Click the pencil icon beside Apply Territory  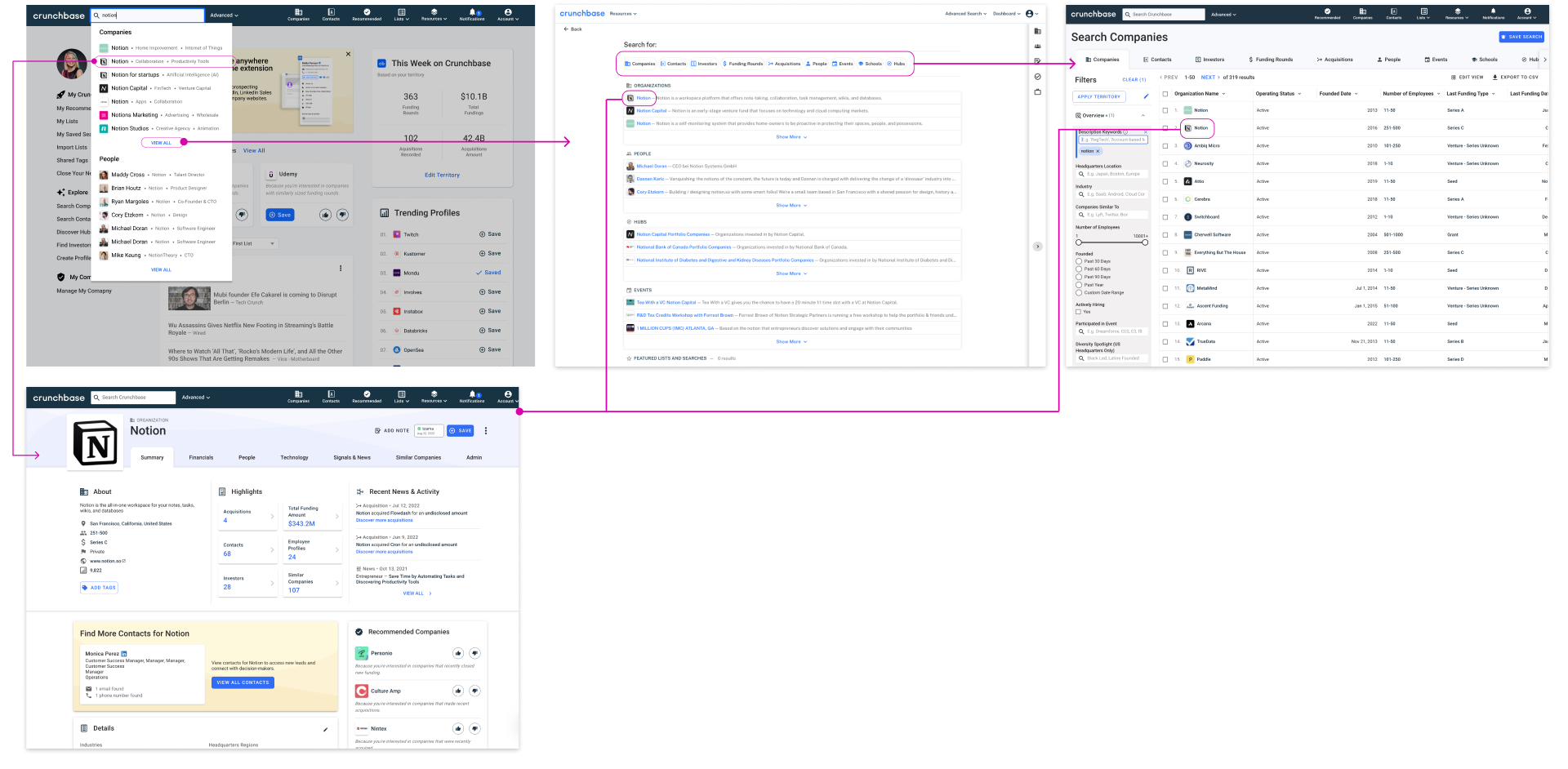(1146, 96)
